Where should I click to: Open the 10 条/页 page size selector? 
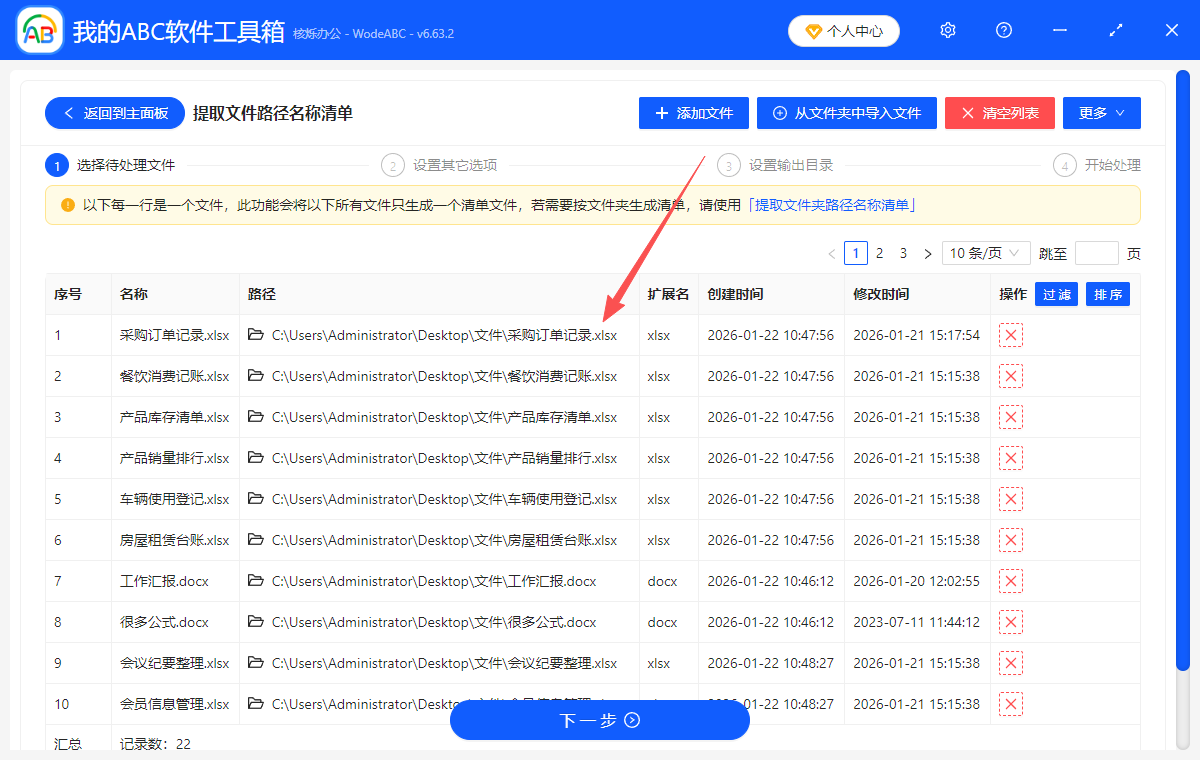[x=985, y=253]
